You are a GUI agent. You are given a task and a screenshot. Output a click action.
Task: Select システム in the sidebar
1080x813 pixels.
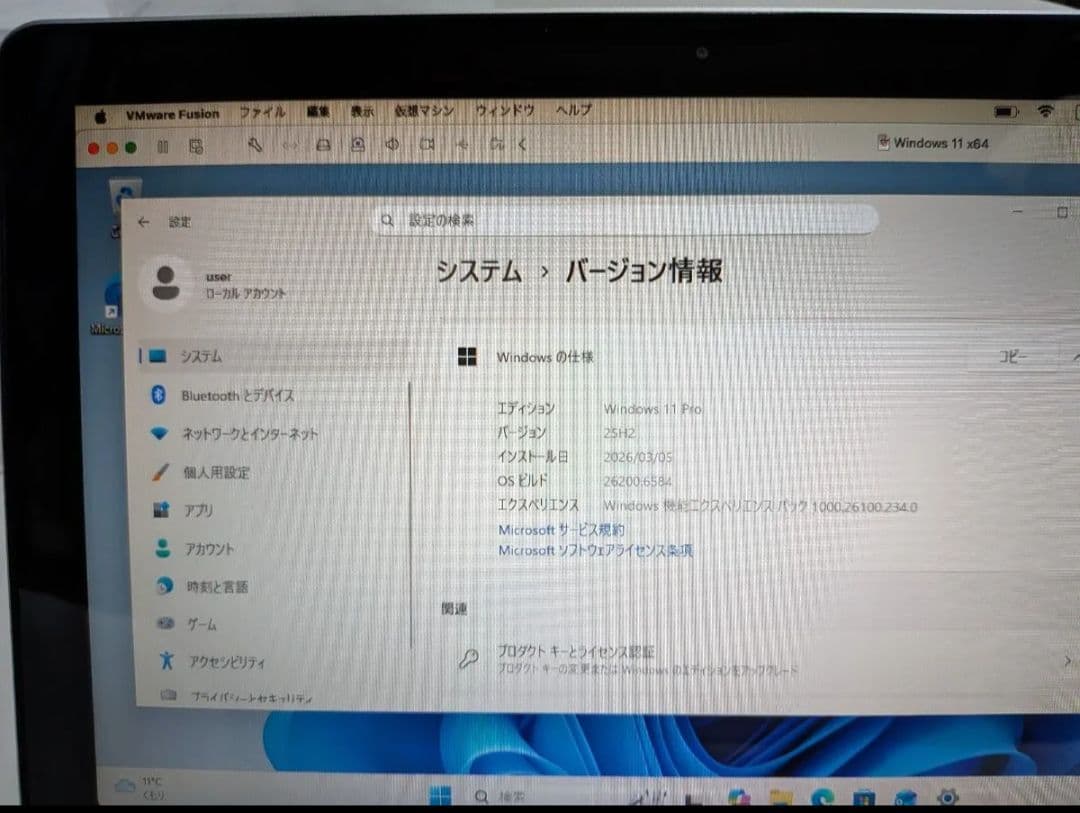click(x=273, y=356)
